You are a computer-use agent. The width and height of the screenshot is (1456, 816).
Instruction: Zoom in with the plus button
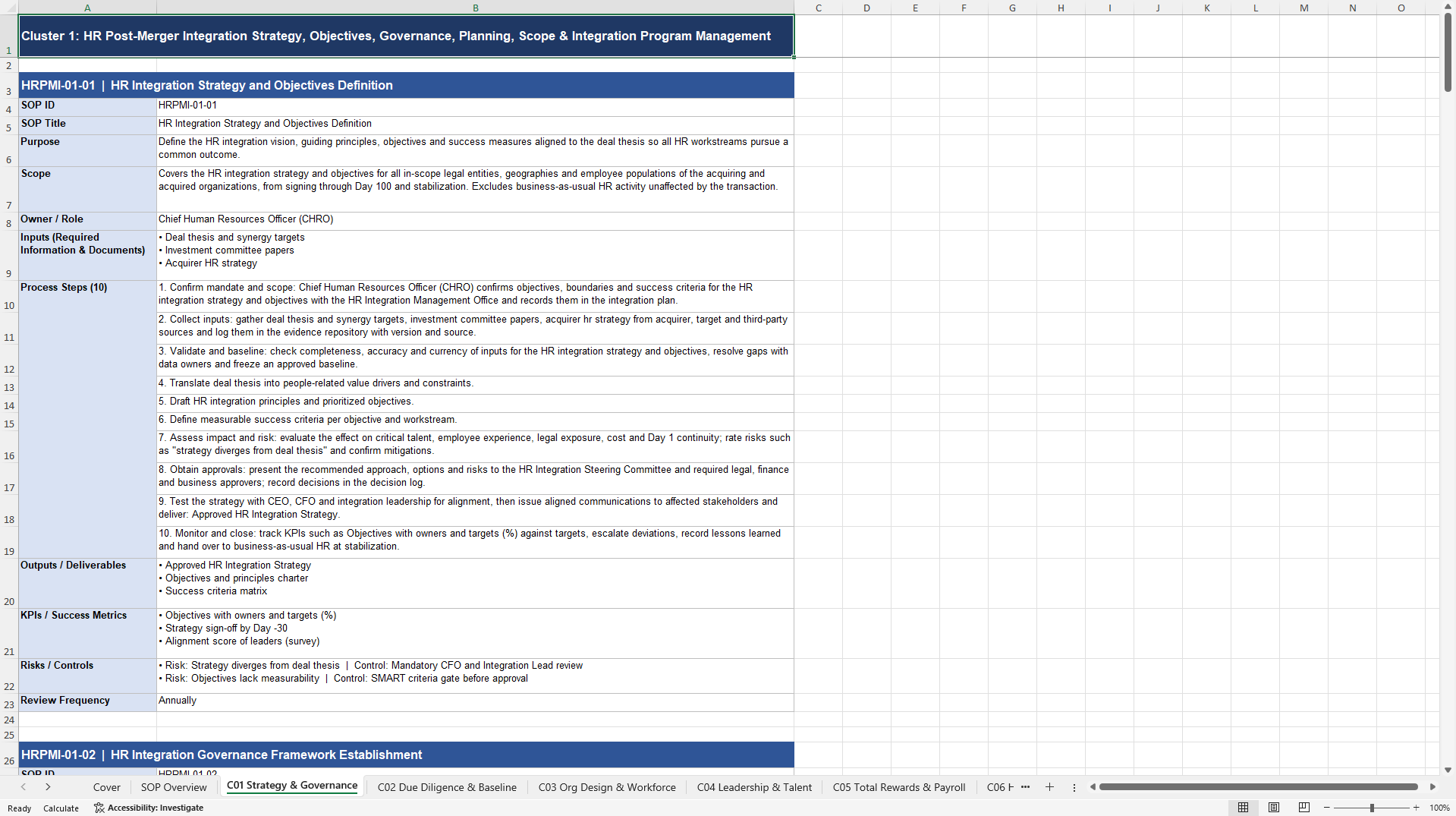tap(1416, 808)
